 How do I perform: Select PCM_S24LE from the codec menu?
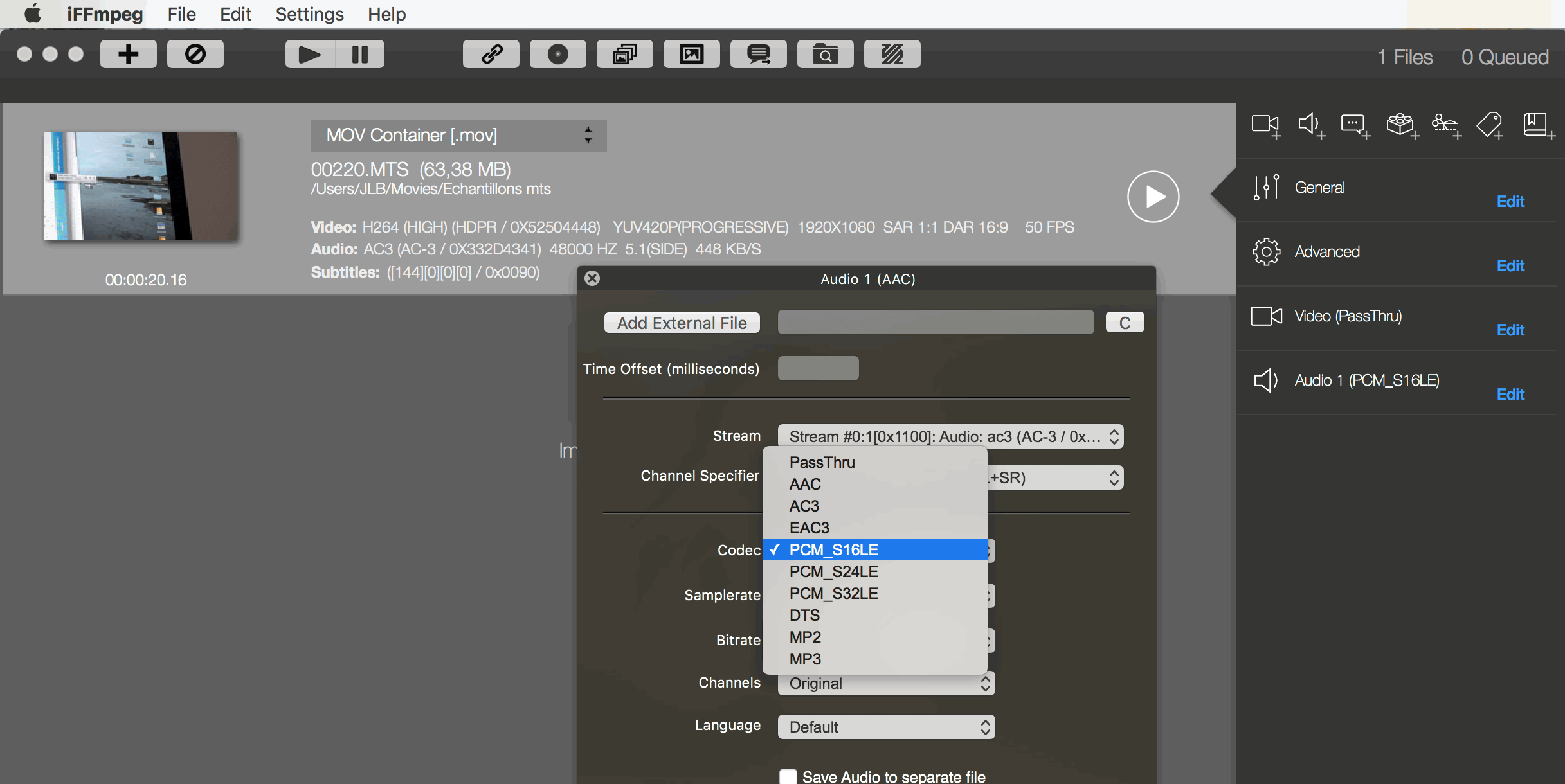[x=833, y=572]
